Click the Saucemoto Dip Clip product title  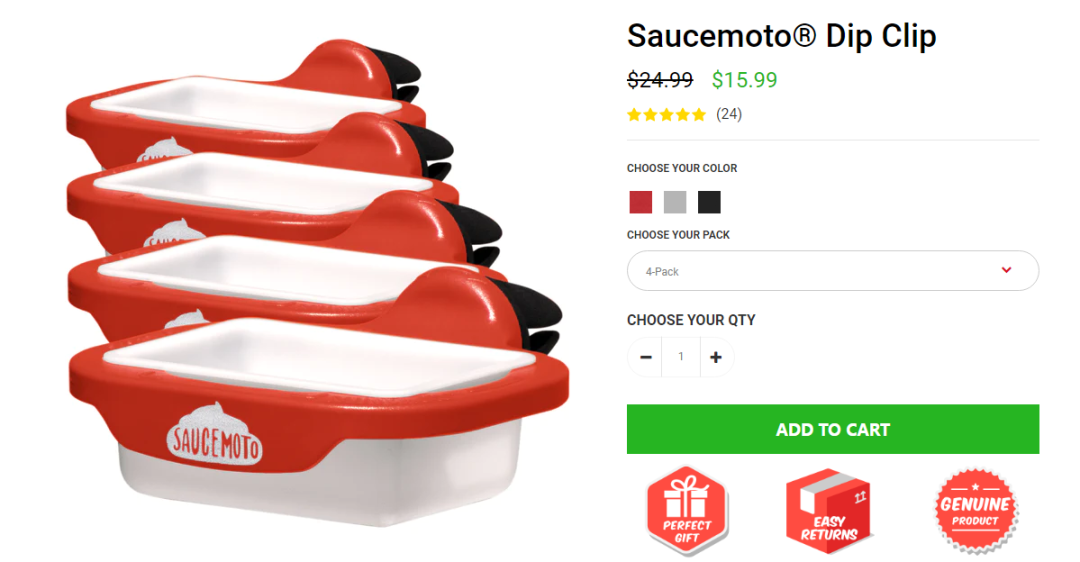click(x=782, y=36)
